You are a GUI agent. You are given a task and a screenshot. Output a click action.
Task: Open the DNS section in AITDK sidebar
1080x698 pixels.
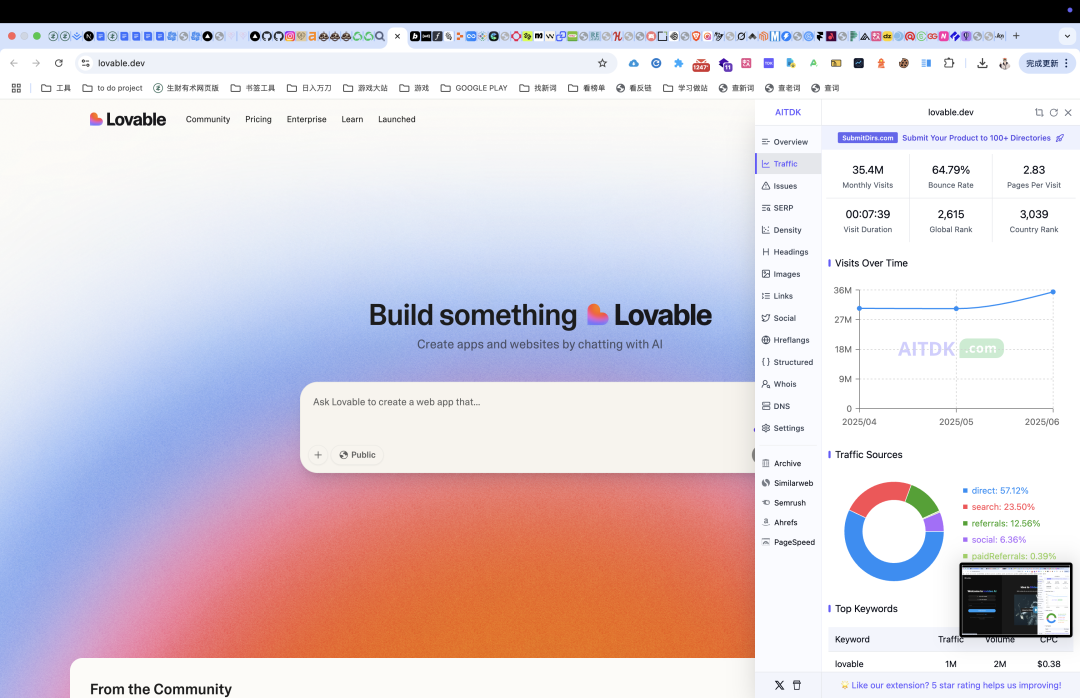pyautogui.click(x=776, y=407)
